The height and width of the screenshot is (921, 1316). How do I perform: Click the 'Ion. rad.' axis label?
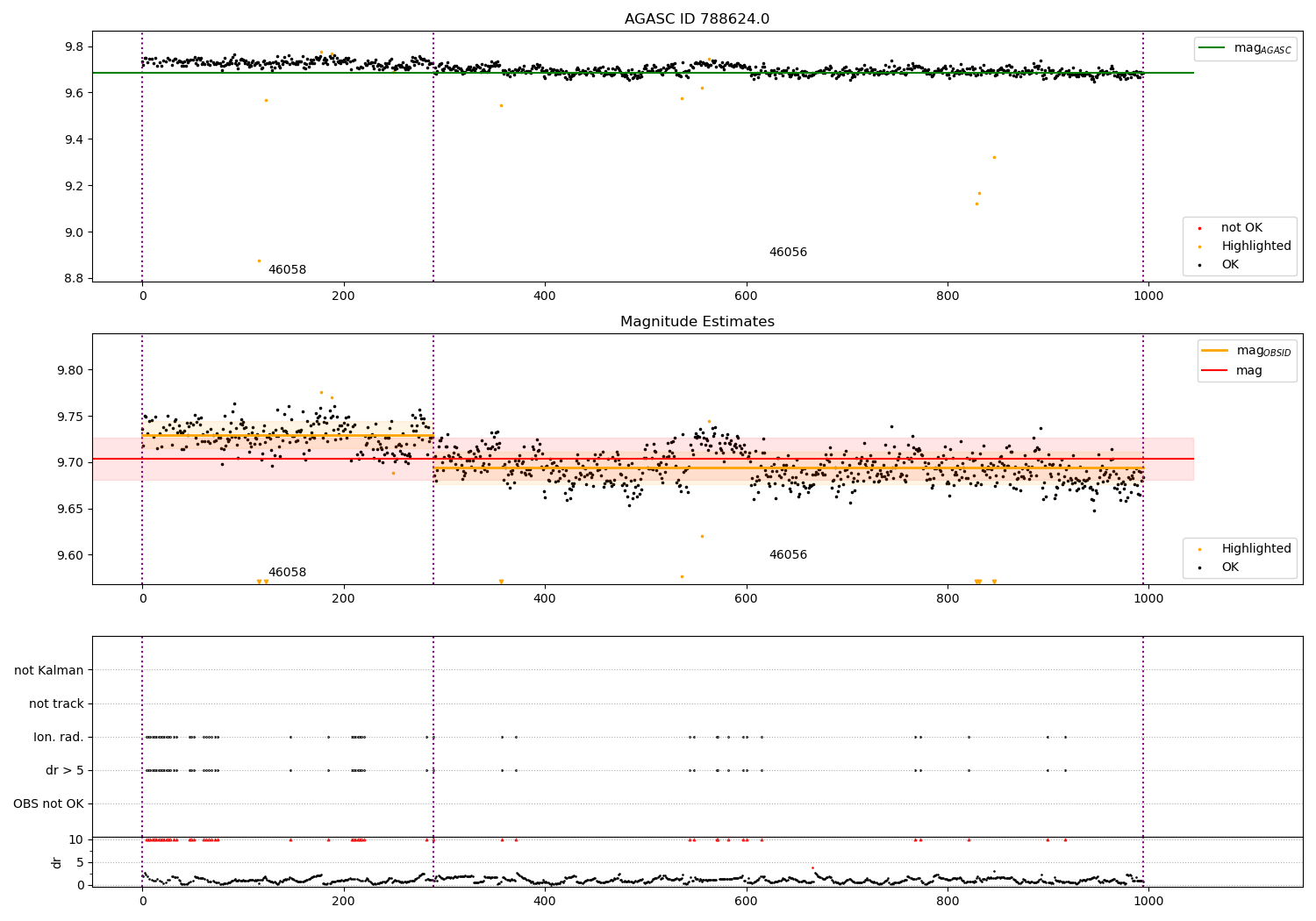click(59, 737)
